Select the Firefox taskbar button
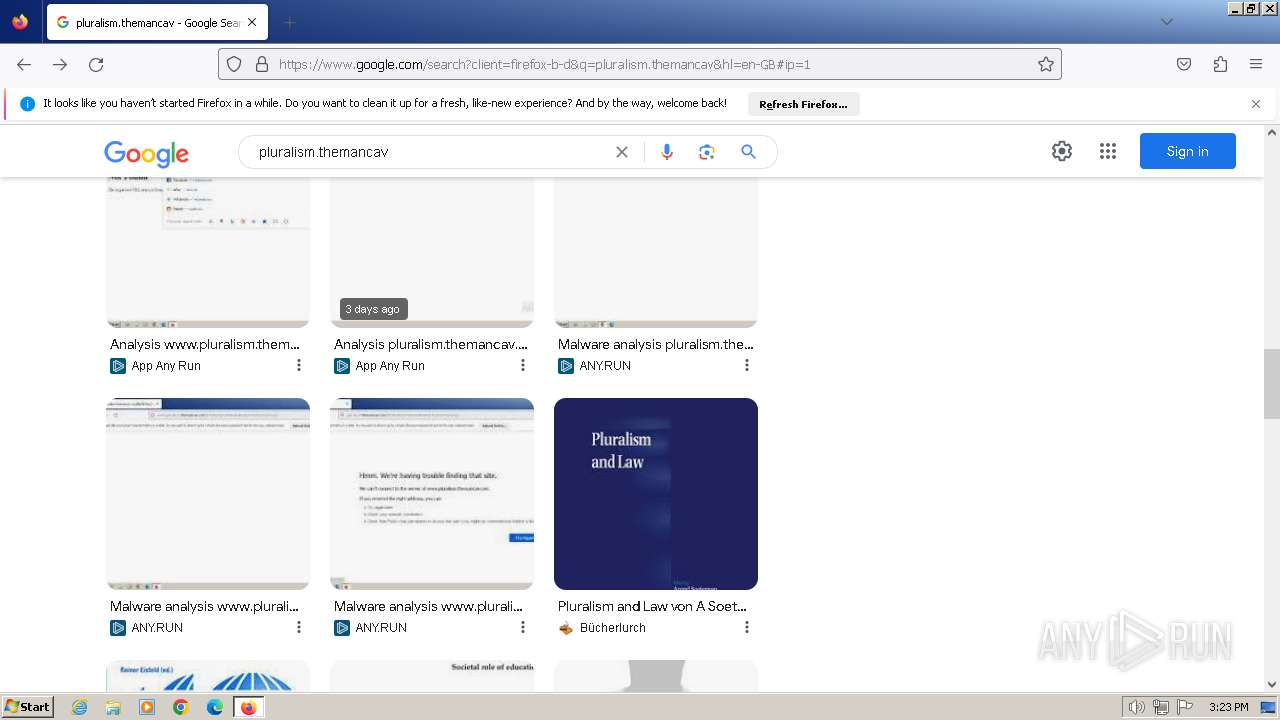Screen dimensions: 1280x720 click(x=249, y=707)
